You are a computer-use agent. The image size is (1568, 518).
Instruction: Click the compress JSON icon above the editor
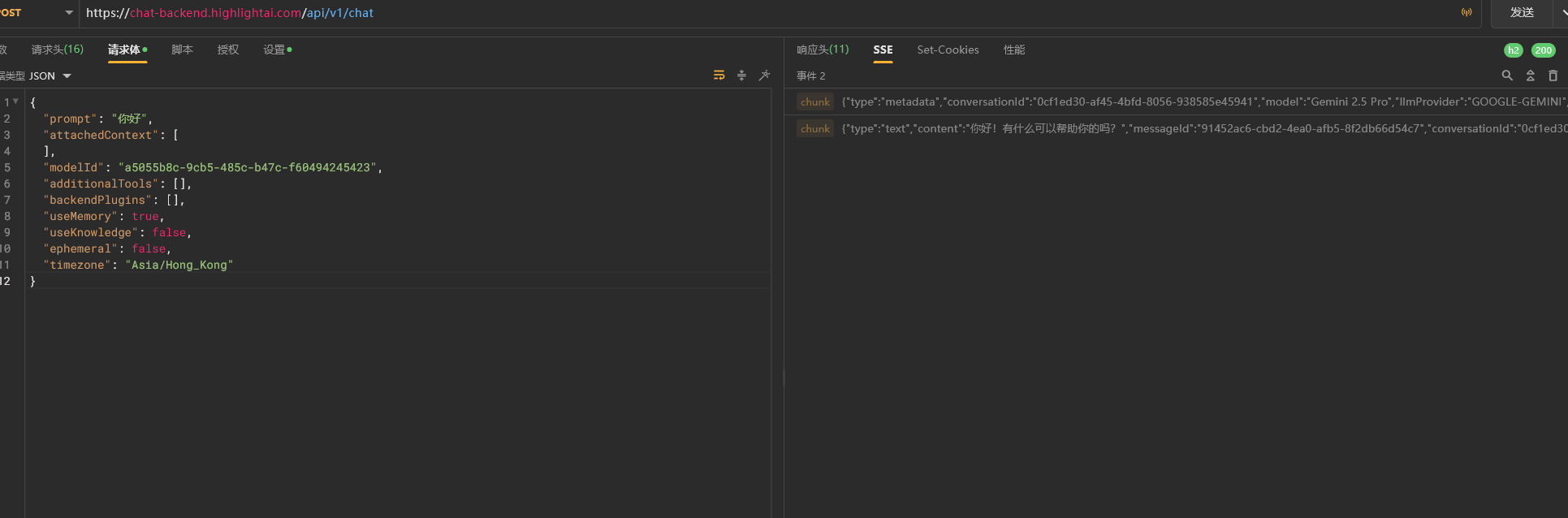click(741, 76)
